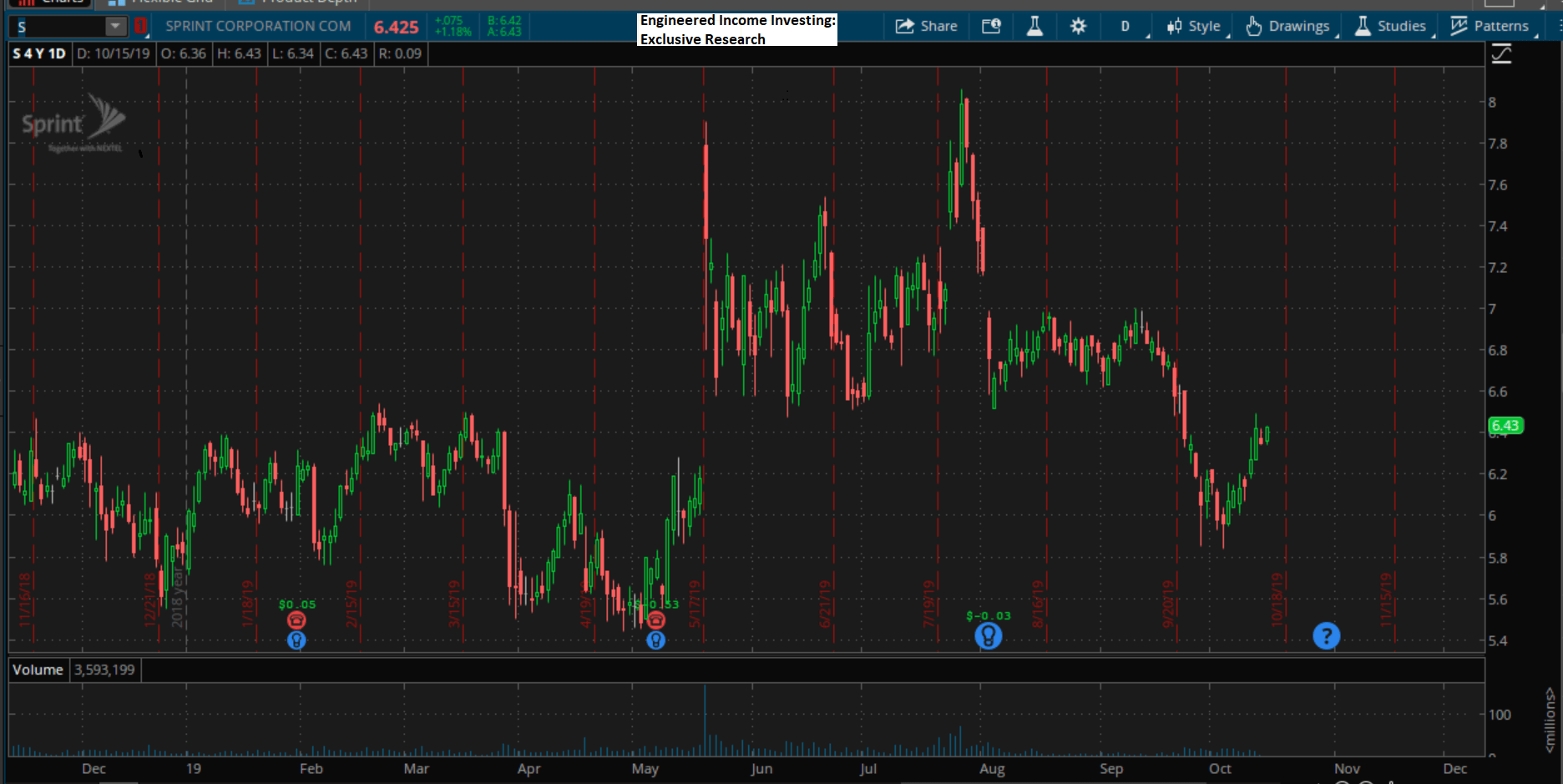The image size is (1563, 784).
Task: Click the red symbol link indicator
Action: pyautogui.click(x=140, y=27)
